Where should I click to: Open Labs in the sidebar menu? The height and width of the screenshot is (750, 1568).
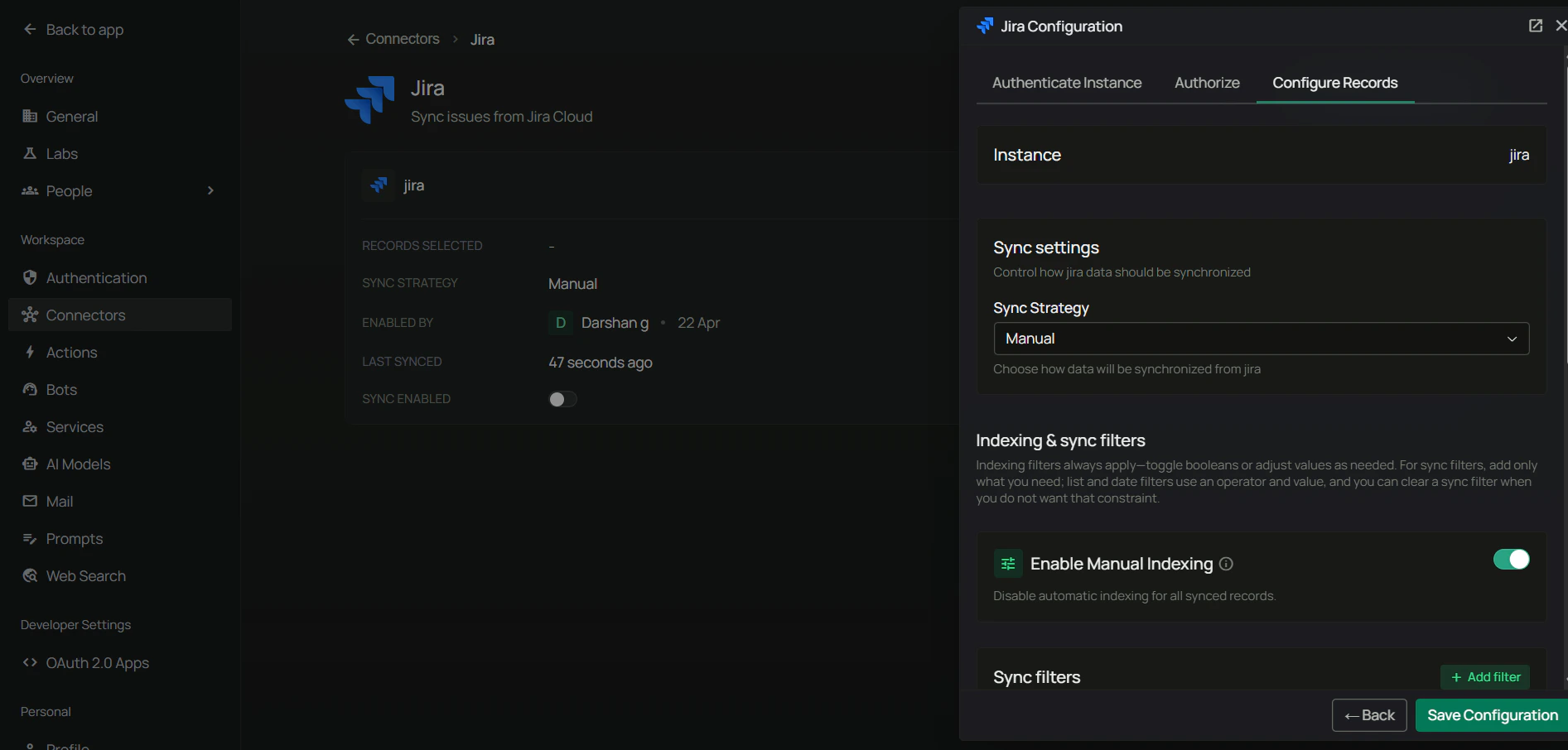tap(120, 153)
